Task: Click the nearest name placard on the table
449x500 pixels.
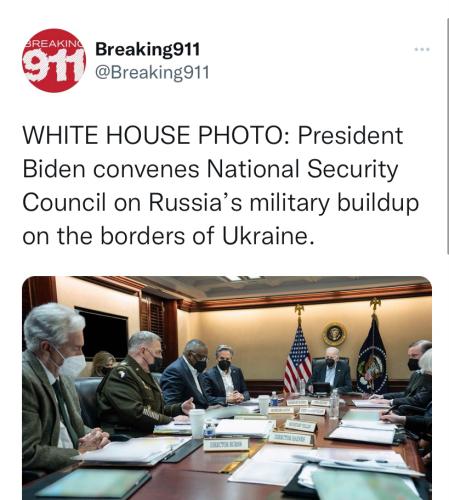Action: 226,445
